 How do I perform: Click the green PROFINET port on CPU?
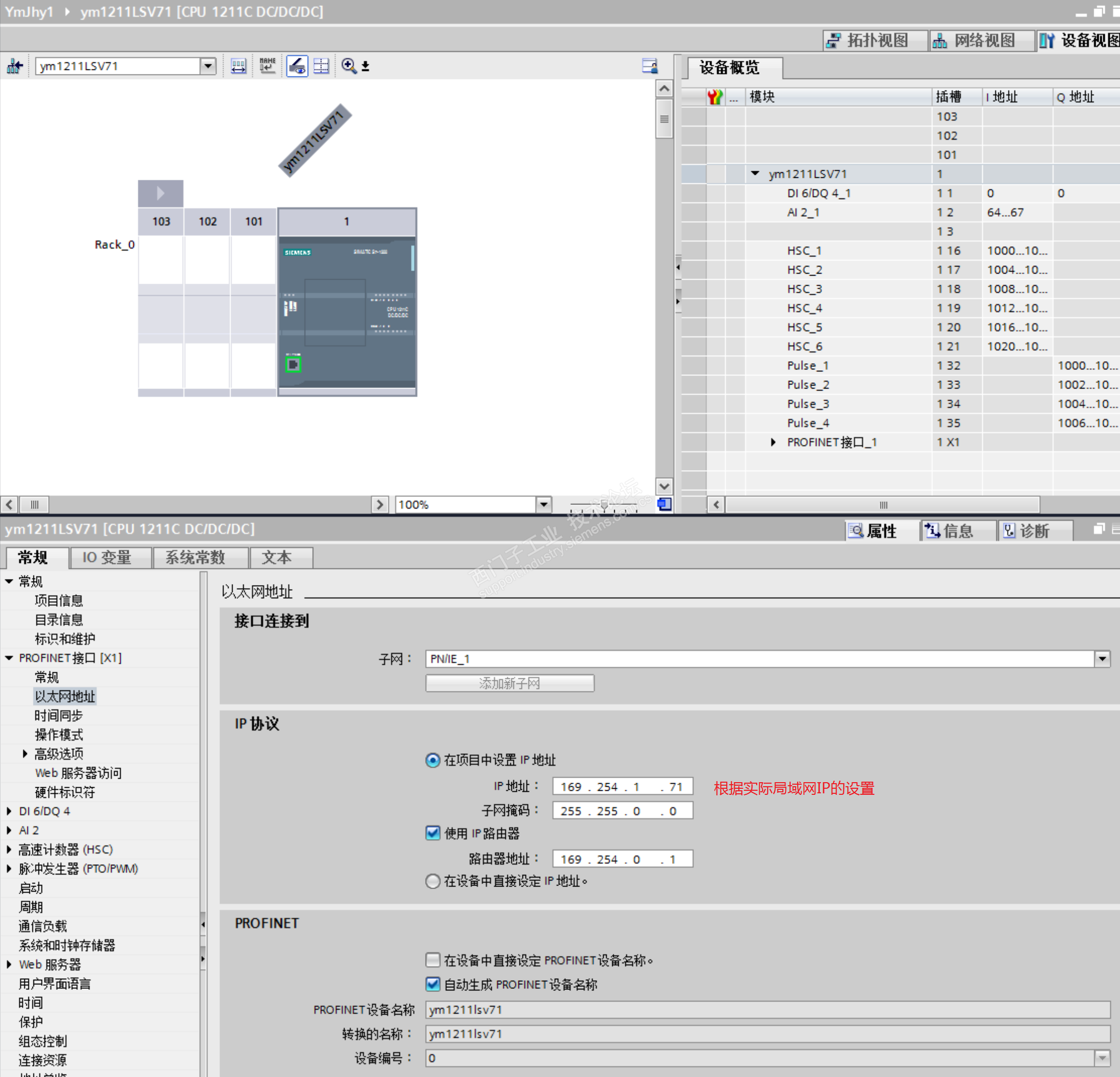click(293, 364)
